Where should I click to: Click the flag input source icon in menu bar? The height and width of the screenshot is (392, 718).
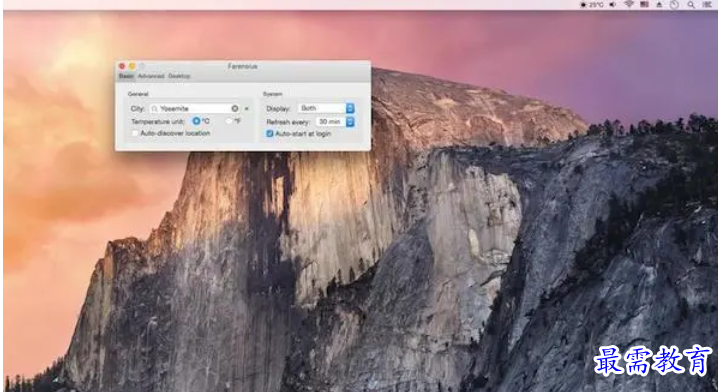[645, 5]
